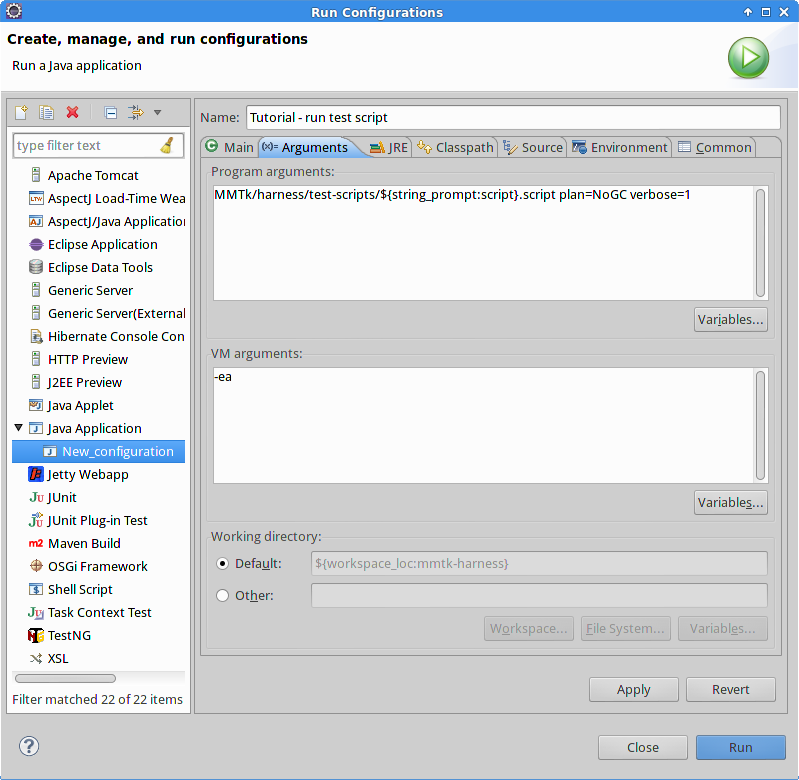The height and width of the screenshot is (780, 799).
Task: Open the filter launch configurations icon
Action: tap(136, 112)
